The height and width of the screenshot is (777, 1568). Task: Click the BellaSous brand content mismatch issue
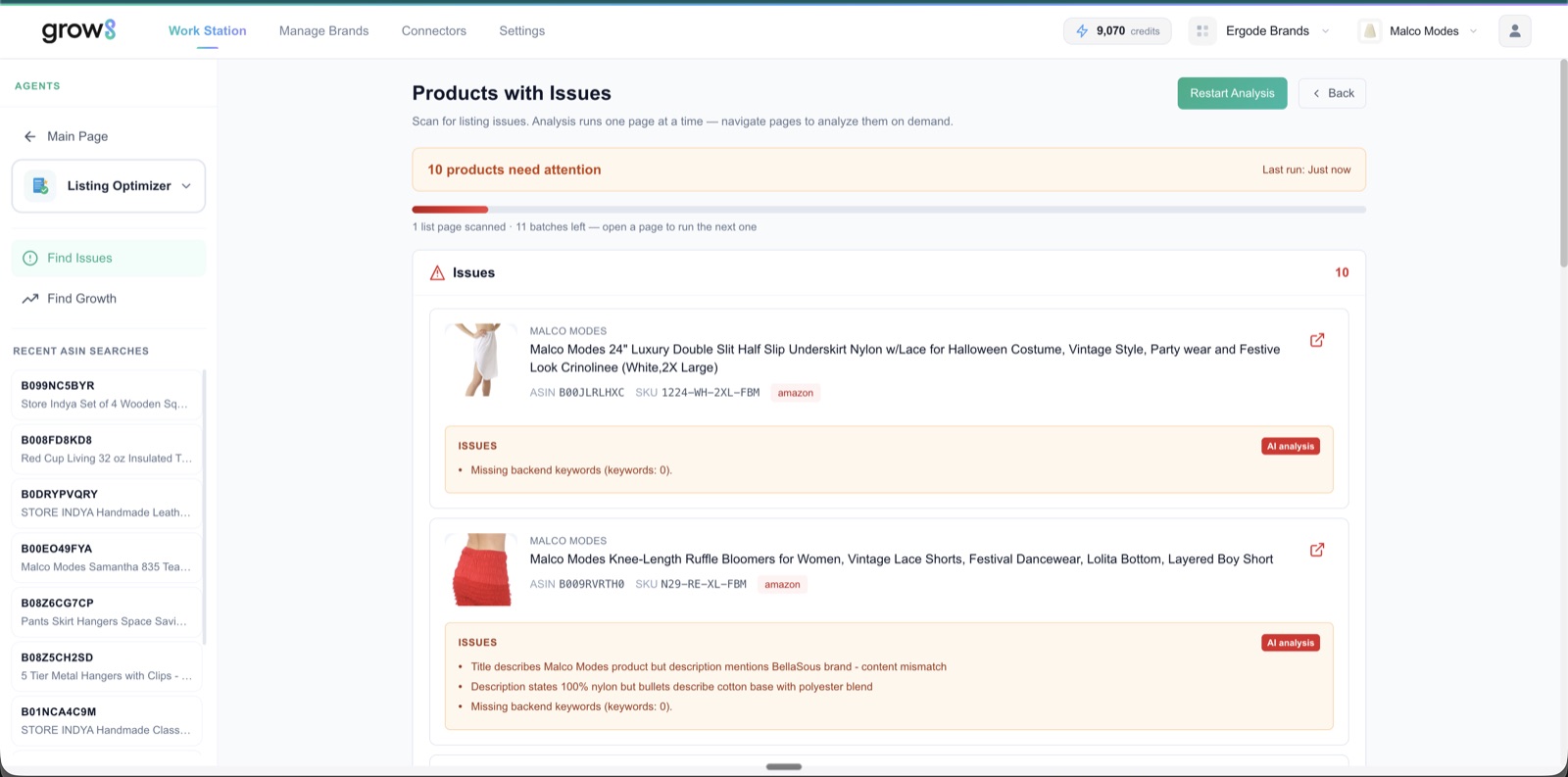[709, 667]
